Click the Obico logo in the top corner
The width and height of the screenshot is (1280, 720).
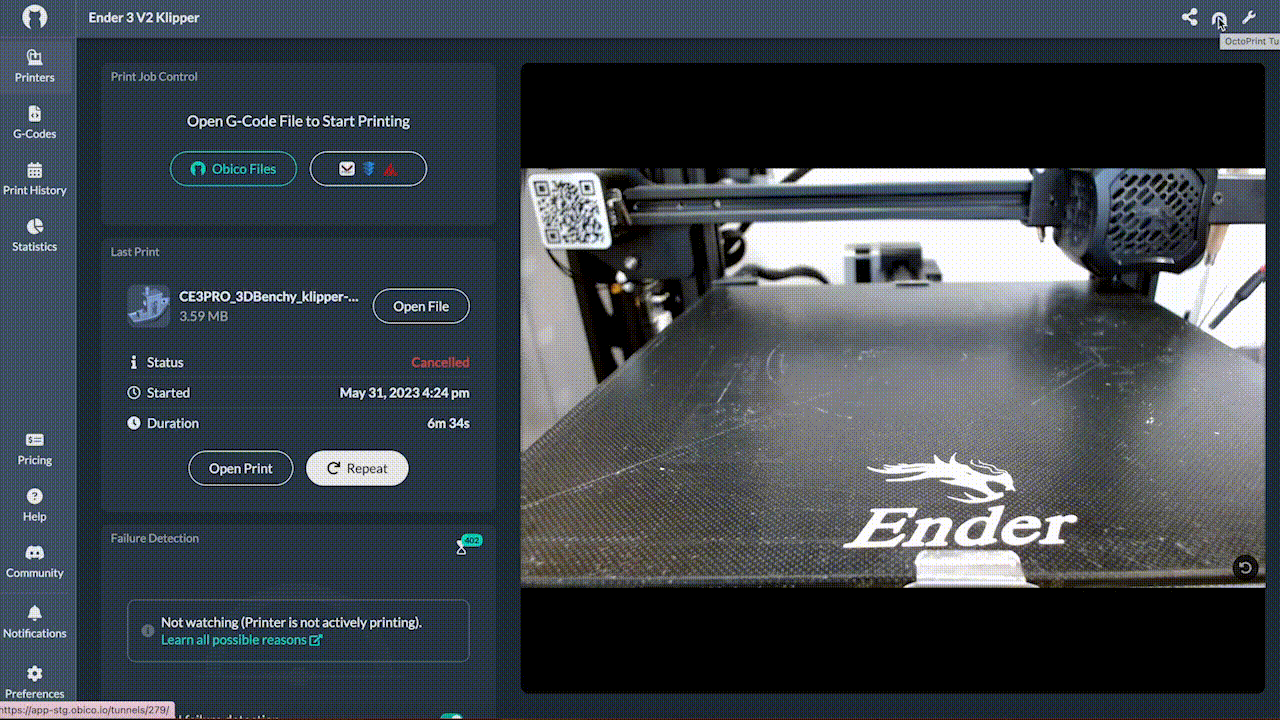click(35, 18)
